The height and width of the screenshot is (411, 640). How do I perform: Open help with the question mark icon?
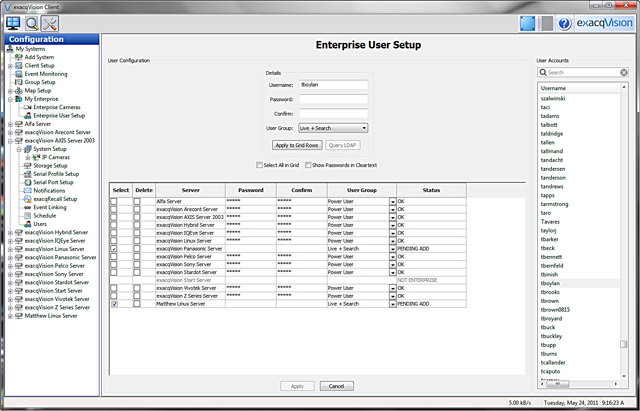(564, 22)
